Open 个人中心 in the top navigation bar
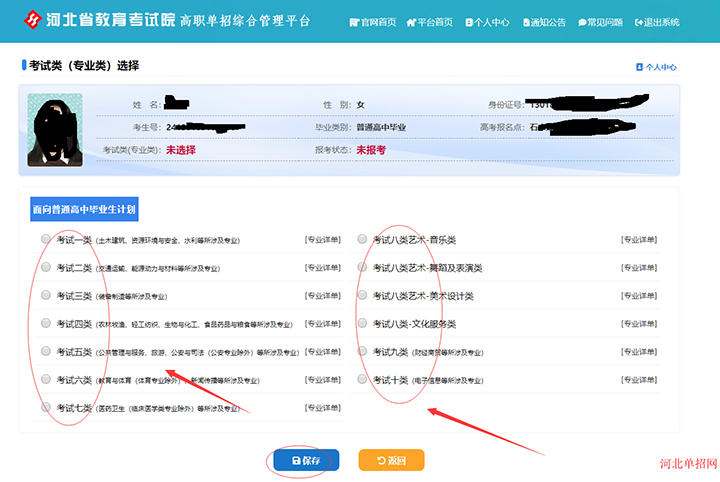Viewport: 720px width, 482px height. [488, 22]
